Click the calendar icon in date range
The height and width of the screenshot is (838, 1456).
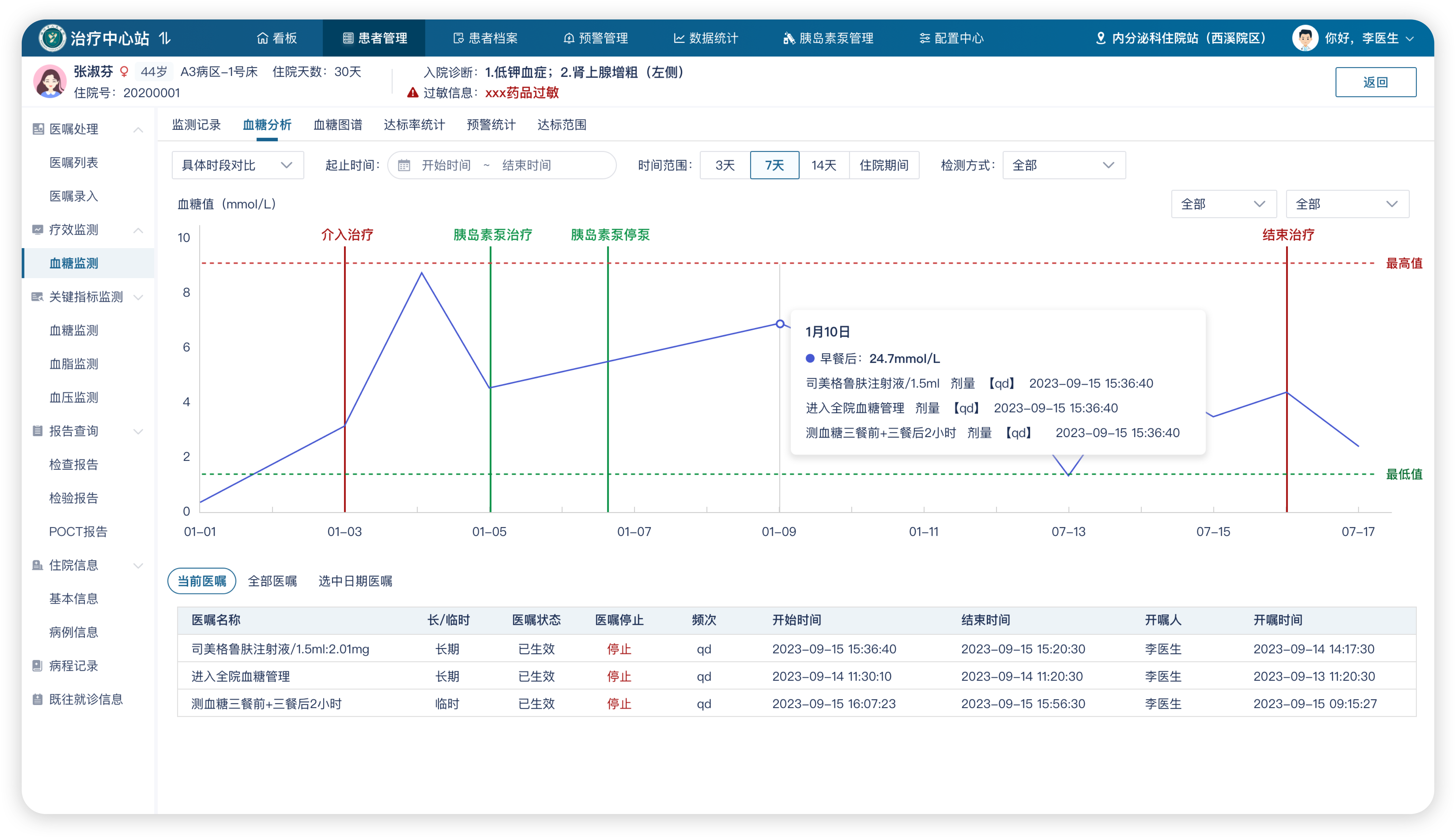(x=404, y=165)
